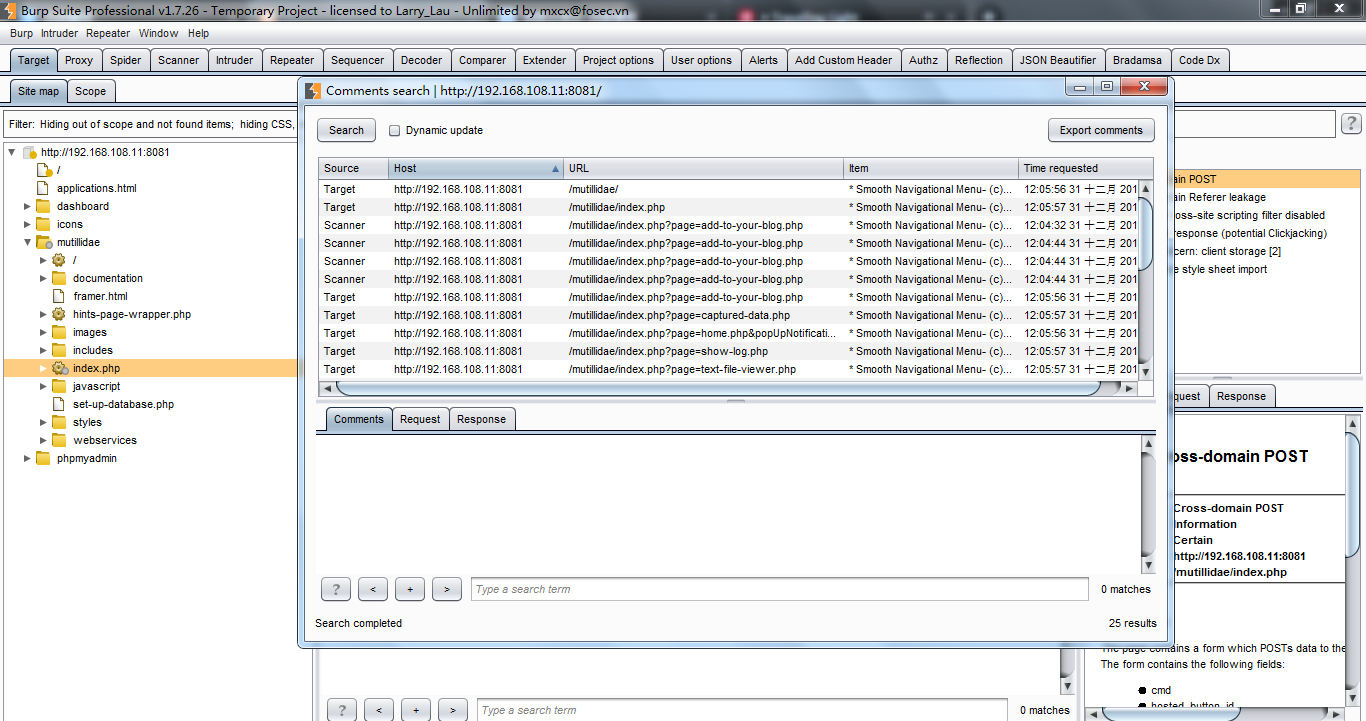Click the index.php gear icon
The width and height of the screenshot is (1366, 721).
(x=59, y=368)
